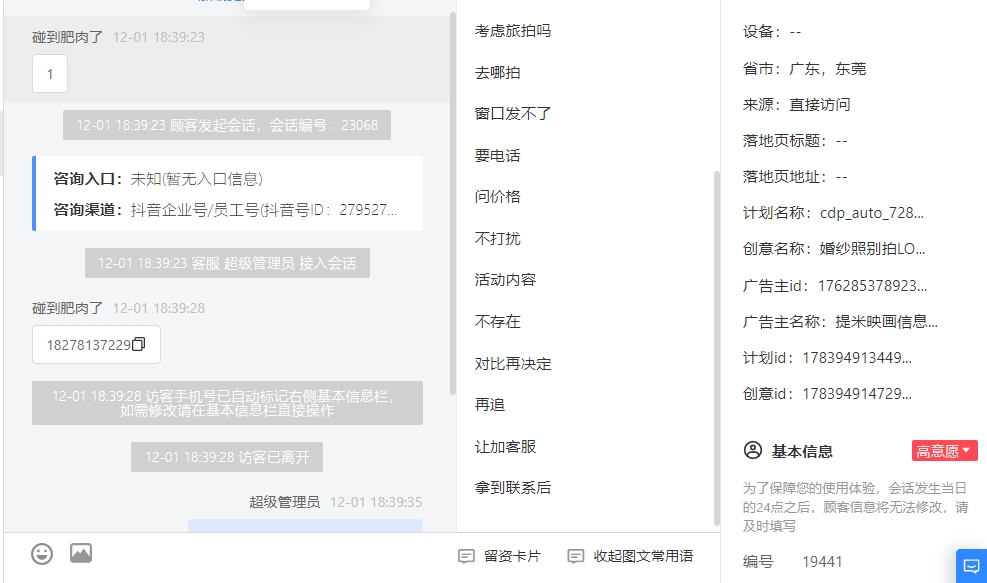Click 咨询入口 未知 info line
This screenshot has width=987, height=583.
(x=158, y=179)
